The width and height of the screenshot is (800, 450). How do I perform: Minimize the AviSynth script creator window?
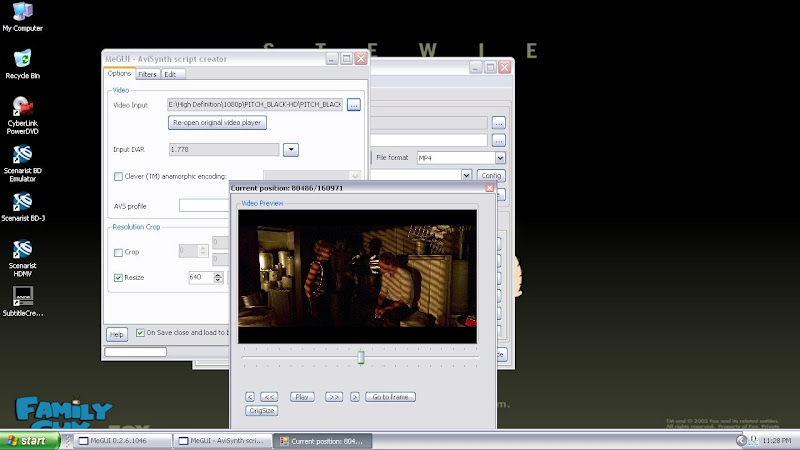[332, 59]
